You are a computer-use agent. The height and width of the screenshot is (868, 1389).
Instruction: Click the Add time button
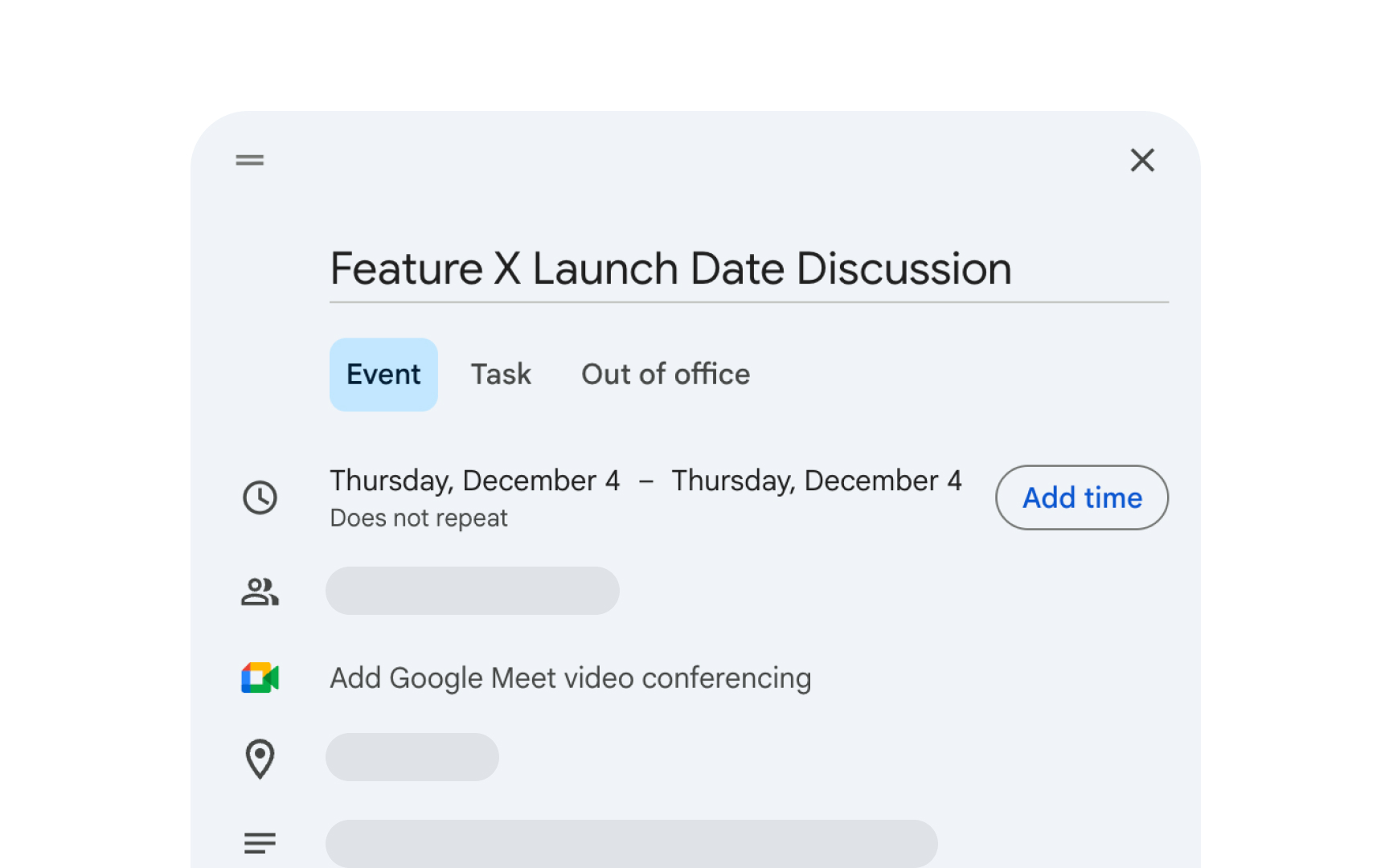point(1081,497)
